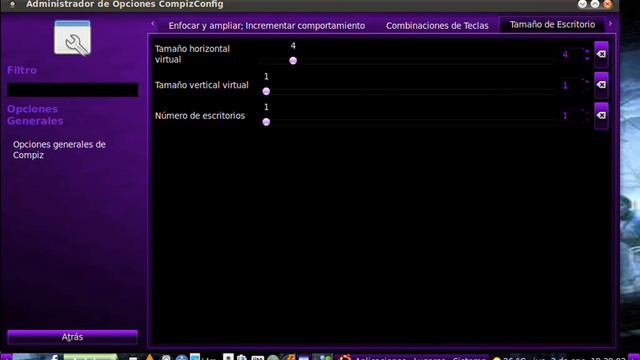Viewport: 640px width, 360px height.
Task: Go back with the Atrás button
Action: click(72, 337)
